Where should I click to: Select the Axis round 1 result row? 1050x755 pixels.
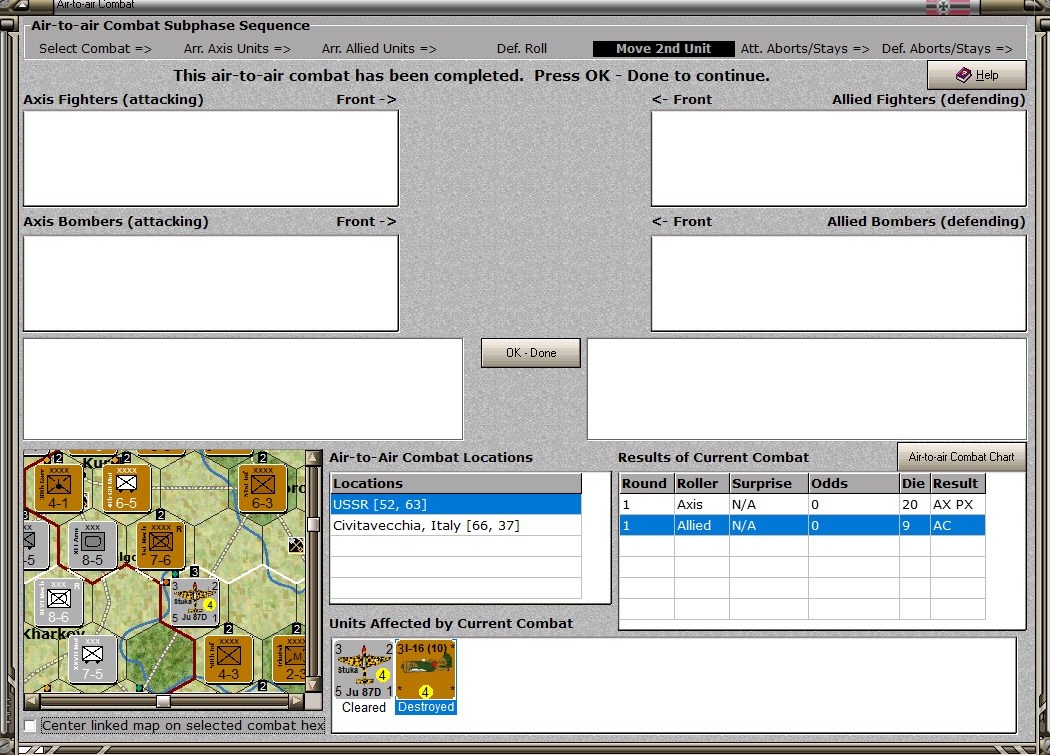coord(802,504)
